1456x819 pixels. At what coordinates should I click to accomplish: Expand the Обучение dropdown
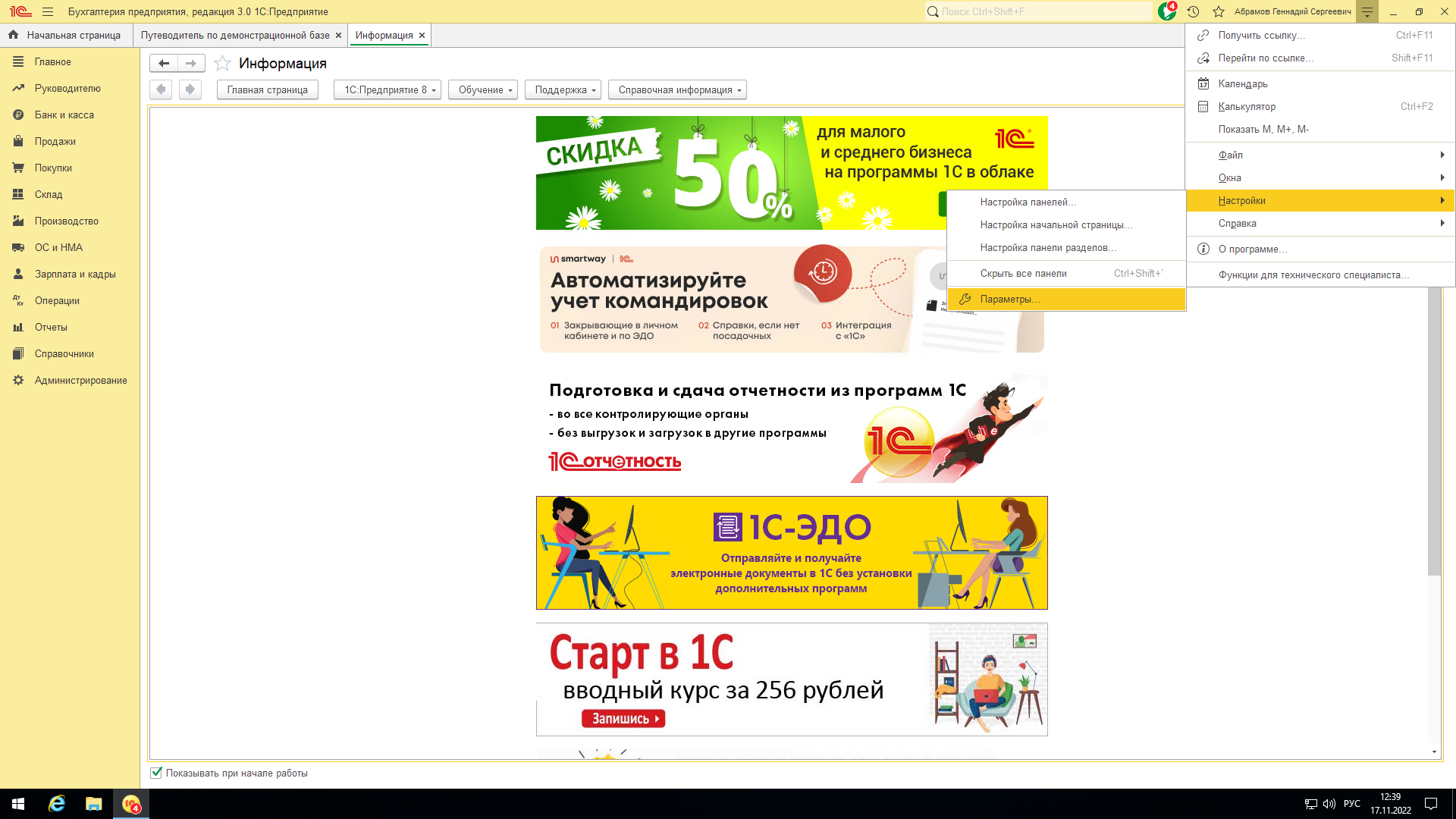point(483,89)
